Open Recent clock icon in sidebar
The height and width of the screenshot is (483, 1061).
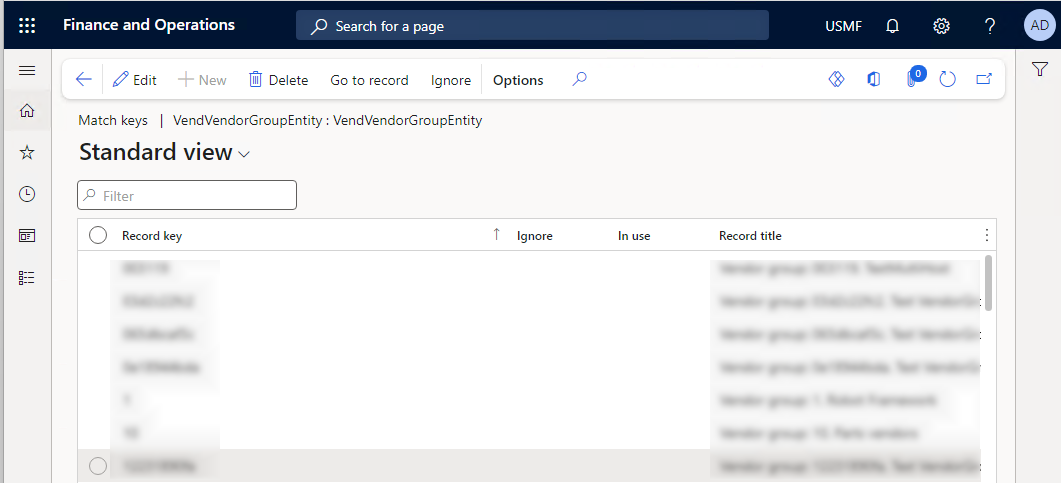[27, 194]
